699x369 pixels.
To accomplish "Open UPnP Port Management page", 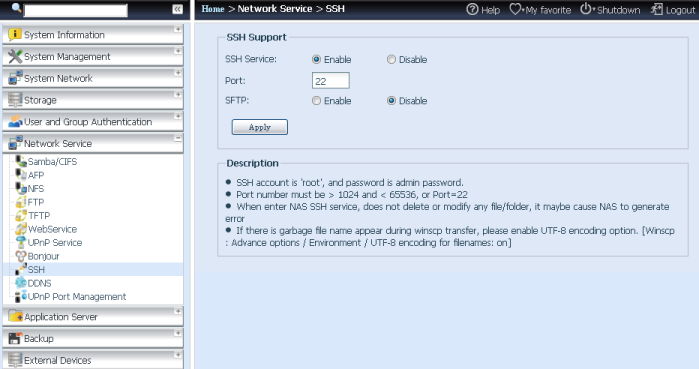I will tap(77, 297).
